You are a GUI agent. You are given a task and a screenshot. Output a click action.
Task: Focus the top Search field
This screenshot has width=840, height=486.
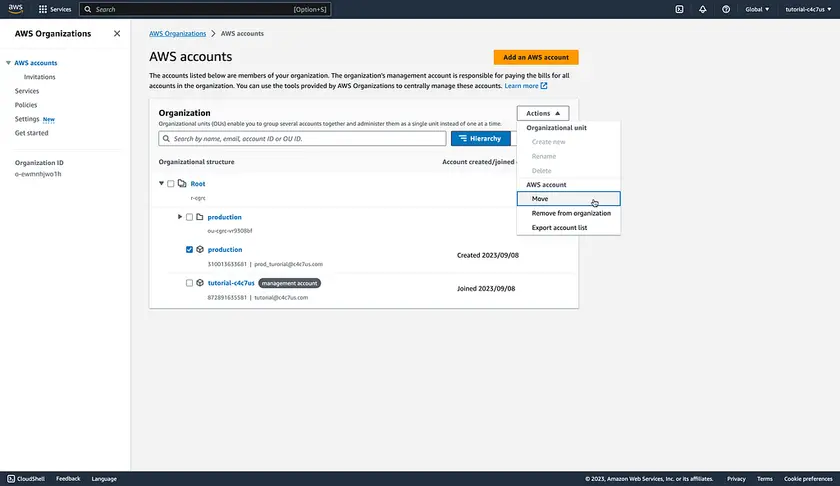(x=205, y=9)
